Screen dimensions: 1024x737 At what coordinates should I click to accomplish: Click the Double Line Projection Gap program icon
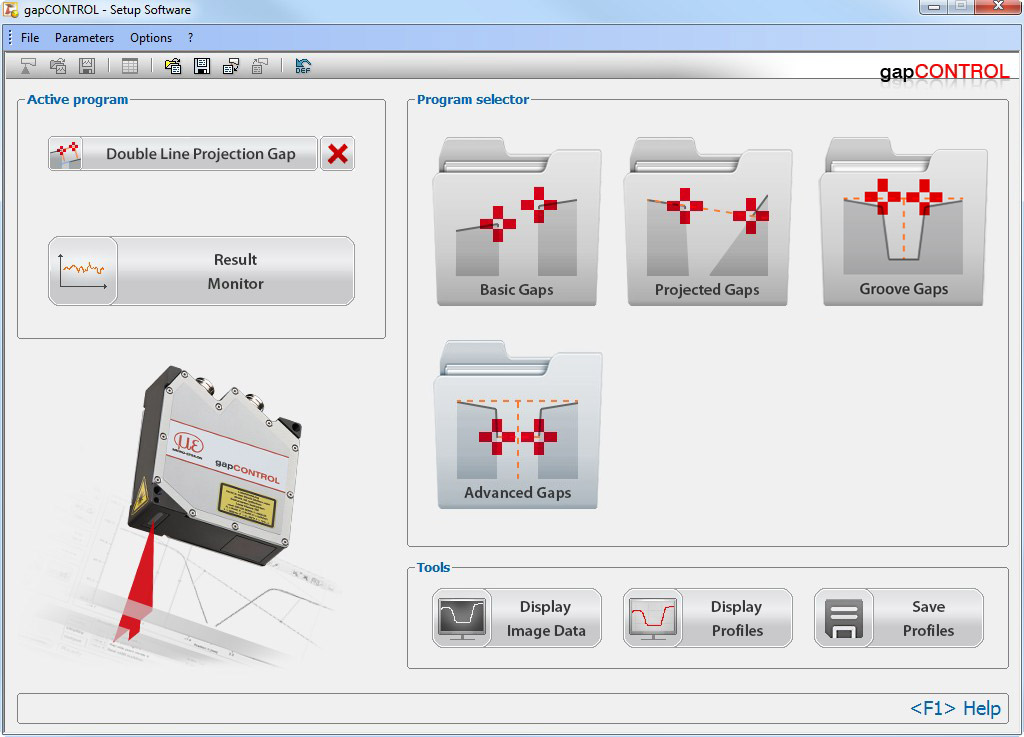tap(66, 154)
